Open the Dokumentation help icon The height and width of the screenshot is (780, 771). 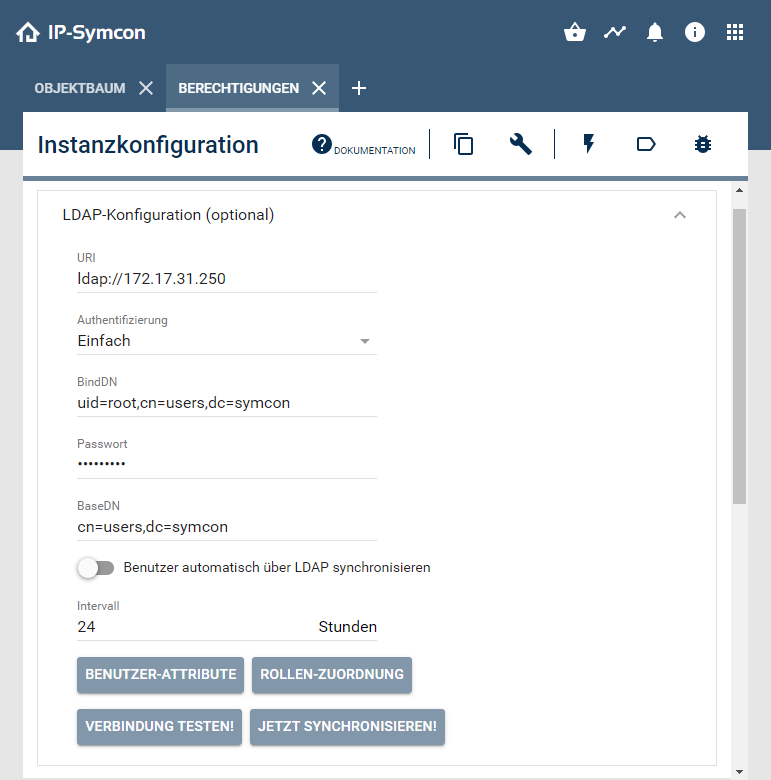(322, 144)
